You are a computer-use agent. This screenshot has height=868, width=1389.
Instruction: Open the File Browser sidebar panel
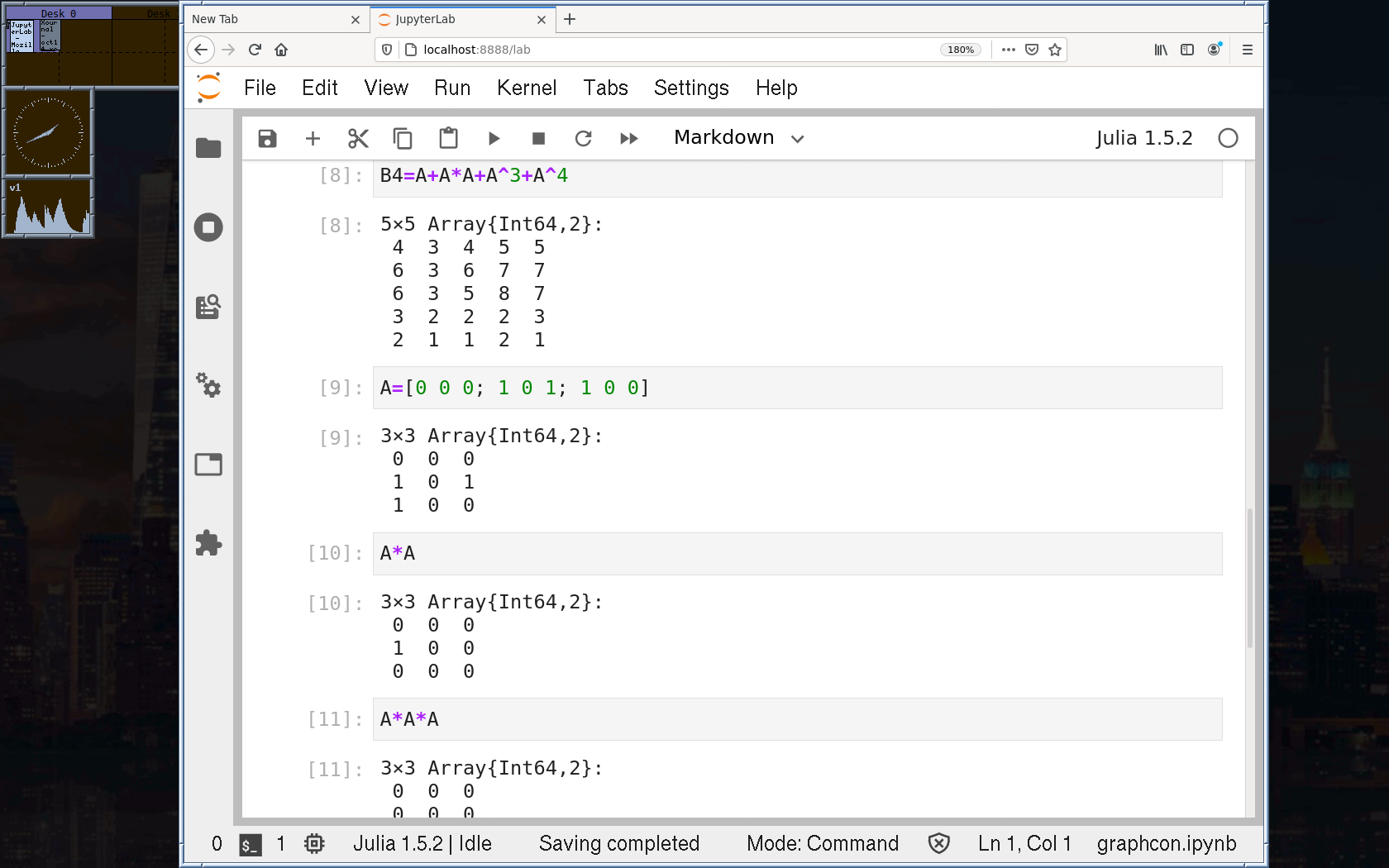(x=208, y=148)
